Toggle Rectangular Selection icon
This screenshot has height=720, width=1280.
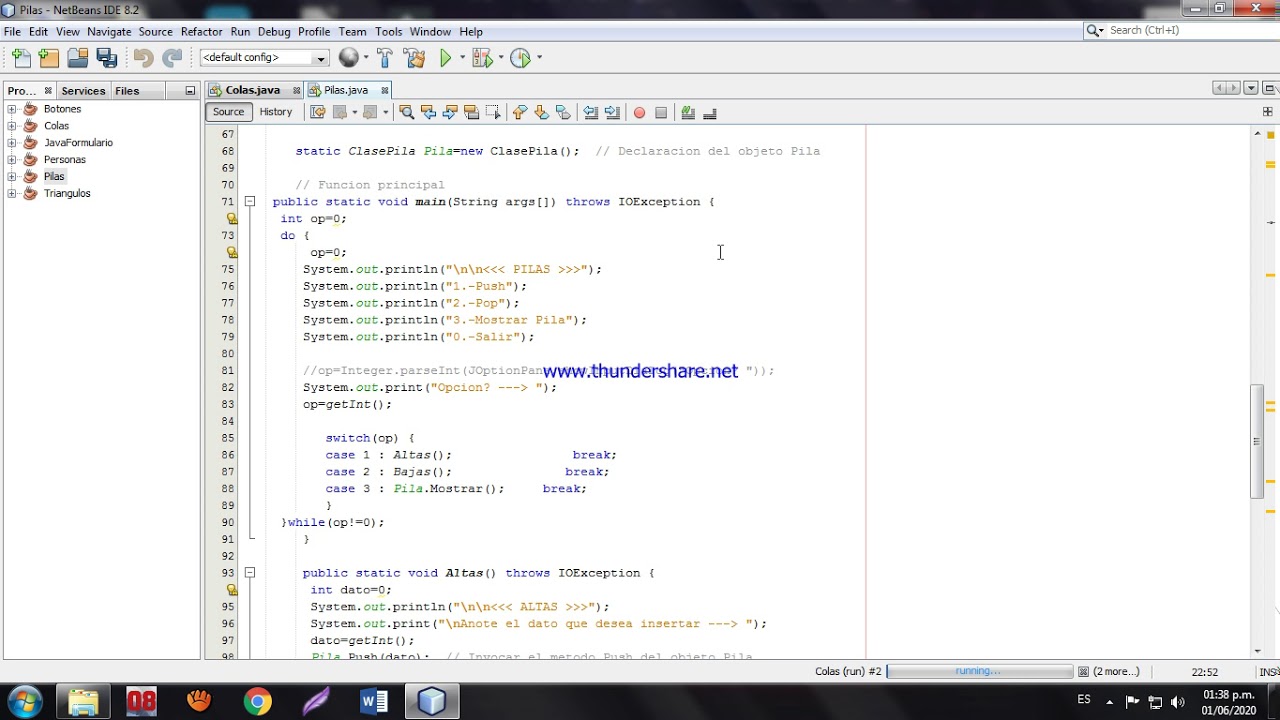[493, 112]
